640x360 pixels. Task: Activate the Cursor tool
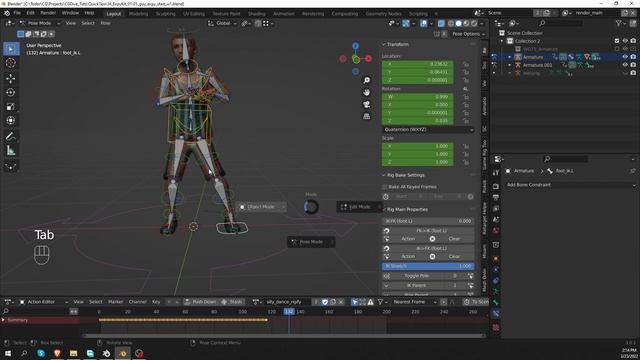(x=11, y=63)
